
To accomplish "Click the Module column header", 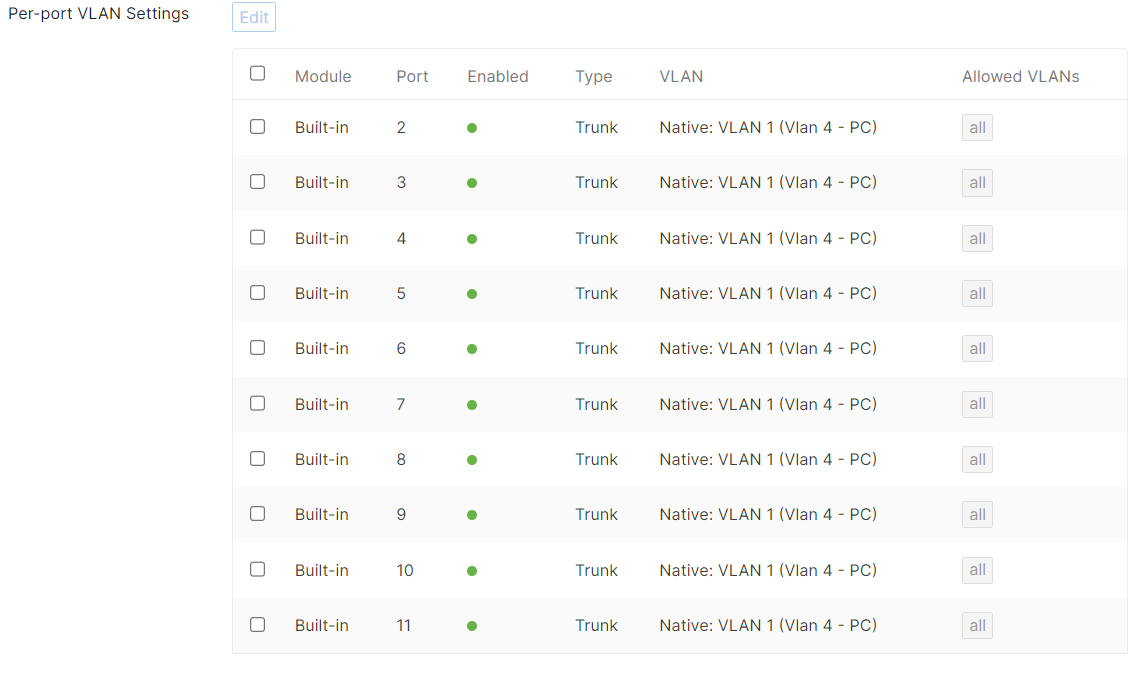I will [x=322, y=76].
